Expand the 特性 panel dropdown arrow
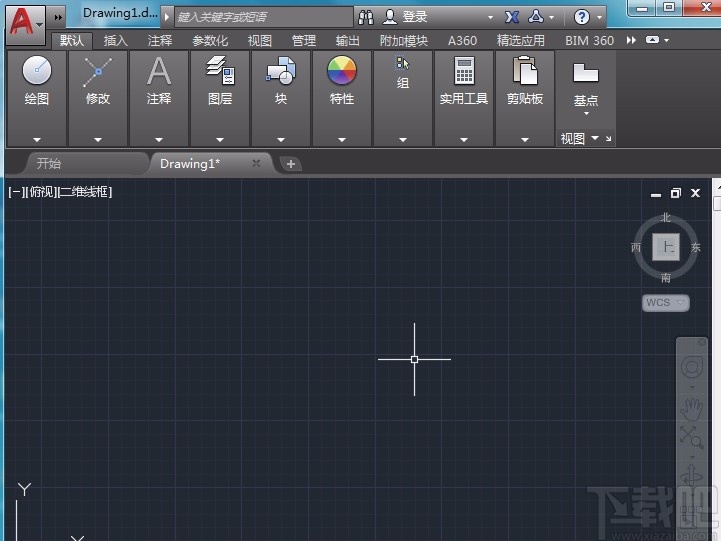The image size is (721, 541). 342,139
